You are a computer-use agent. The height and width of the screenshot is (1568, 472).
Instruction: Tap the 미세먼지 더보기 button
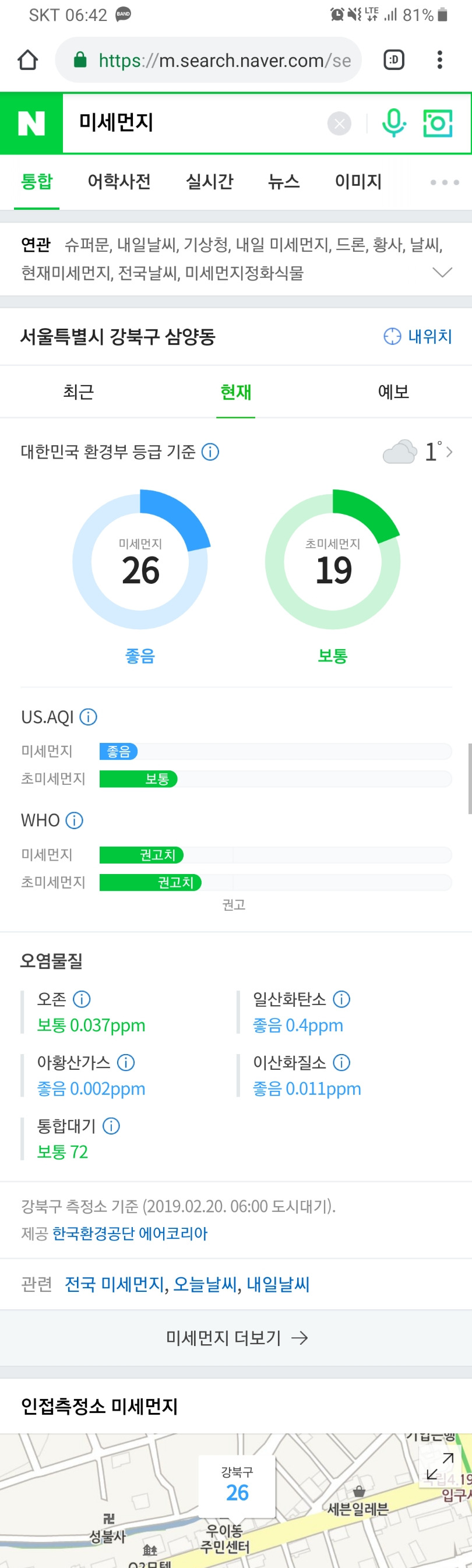pos(237,1337)
